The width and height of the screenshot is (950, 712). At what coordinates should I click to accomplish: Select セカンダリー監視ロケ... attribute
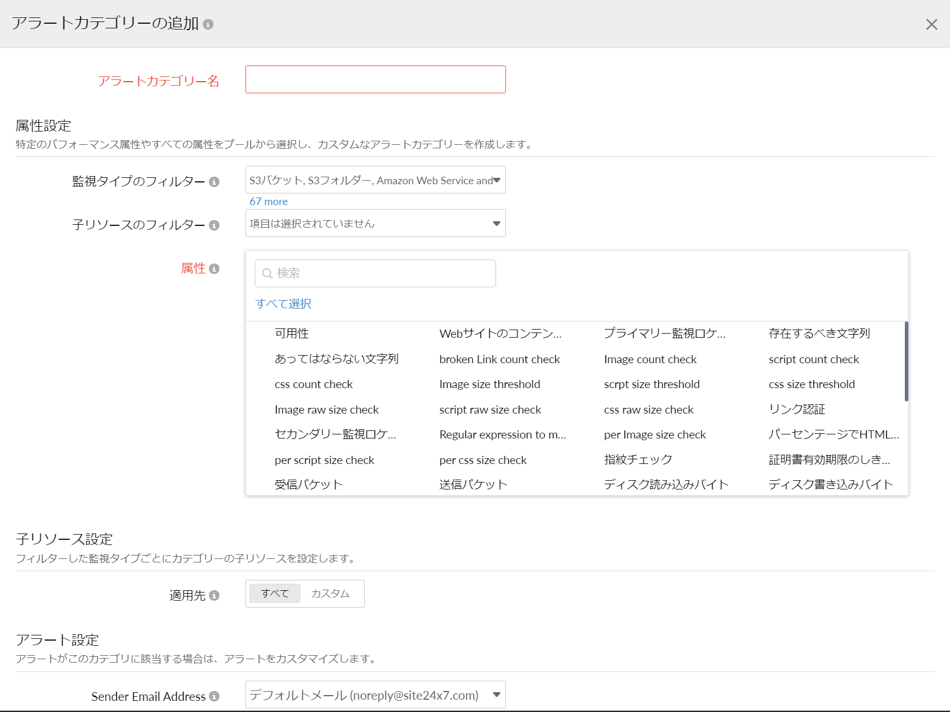(335, 434)
